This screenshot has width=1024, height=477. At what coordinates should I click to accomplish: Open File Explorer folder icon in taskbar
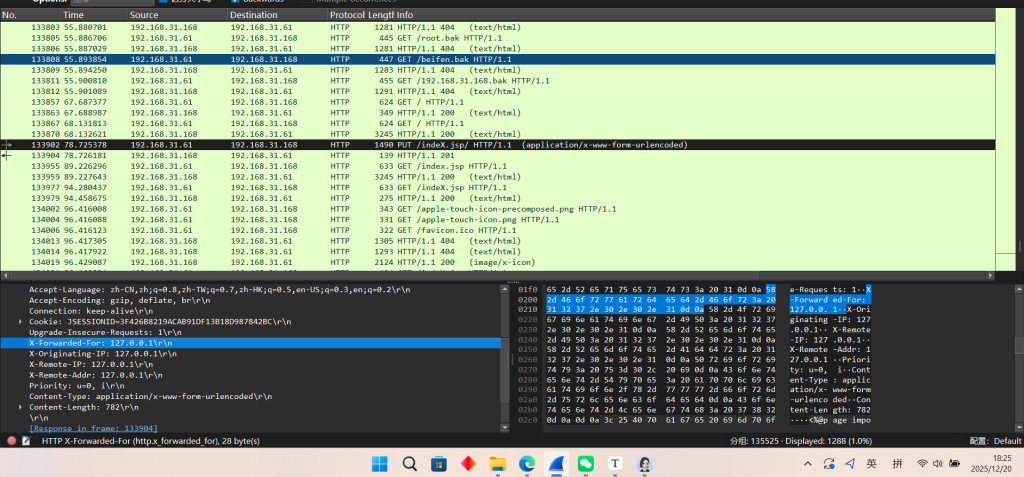pyautogui.click(x=497, y=464)
